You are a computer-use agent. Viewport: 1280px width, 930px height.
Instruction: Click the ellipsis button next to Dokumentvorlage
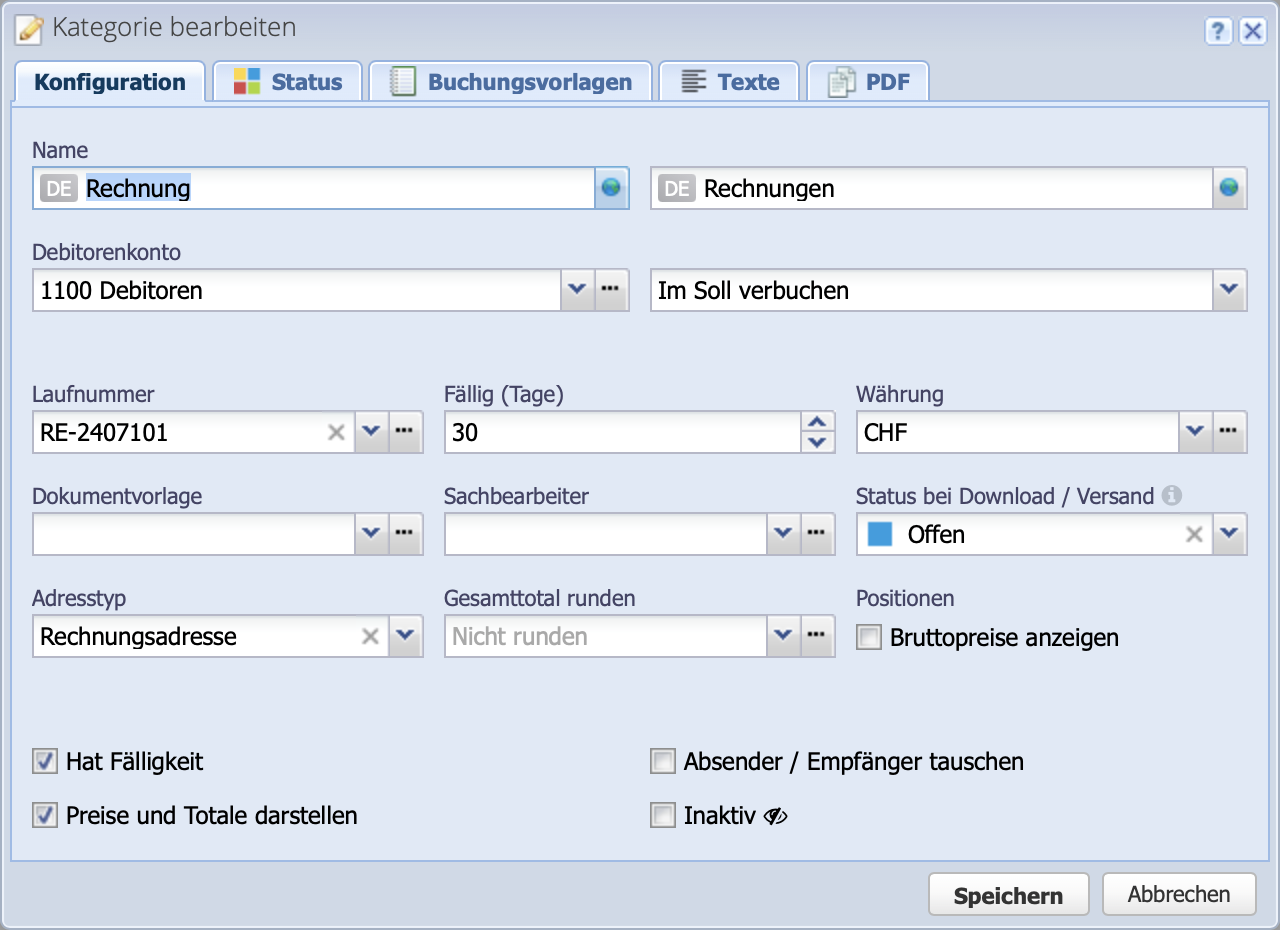click(404, 534)
